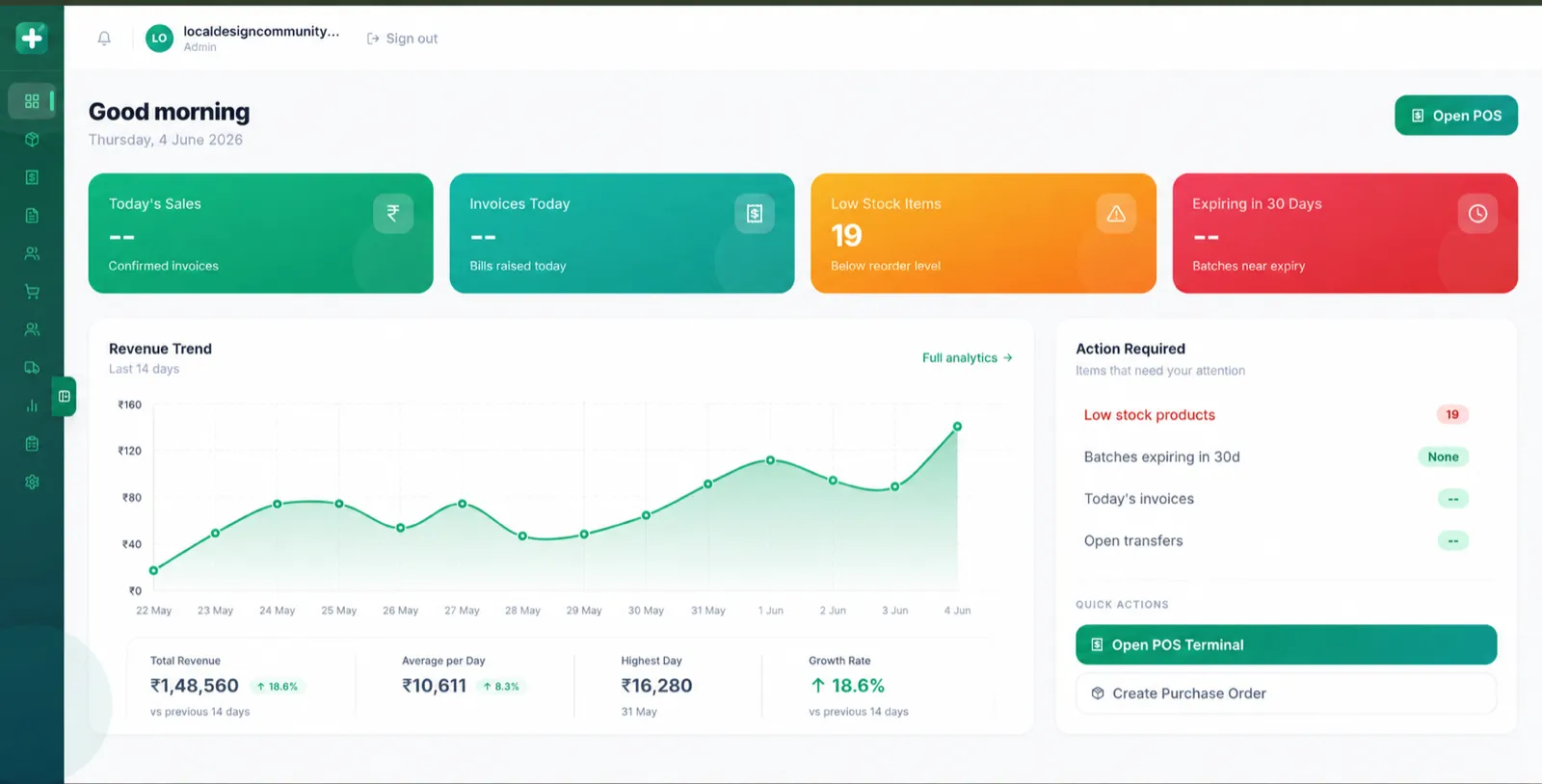Viewport: 1542px width, 784px height.
Task: Open the Full analytics link
Action: tap(967, 357)
